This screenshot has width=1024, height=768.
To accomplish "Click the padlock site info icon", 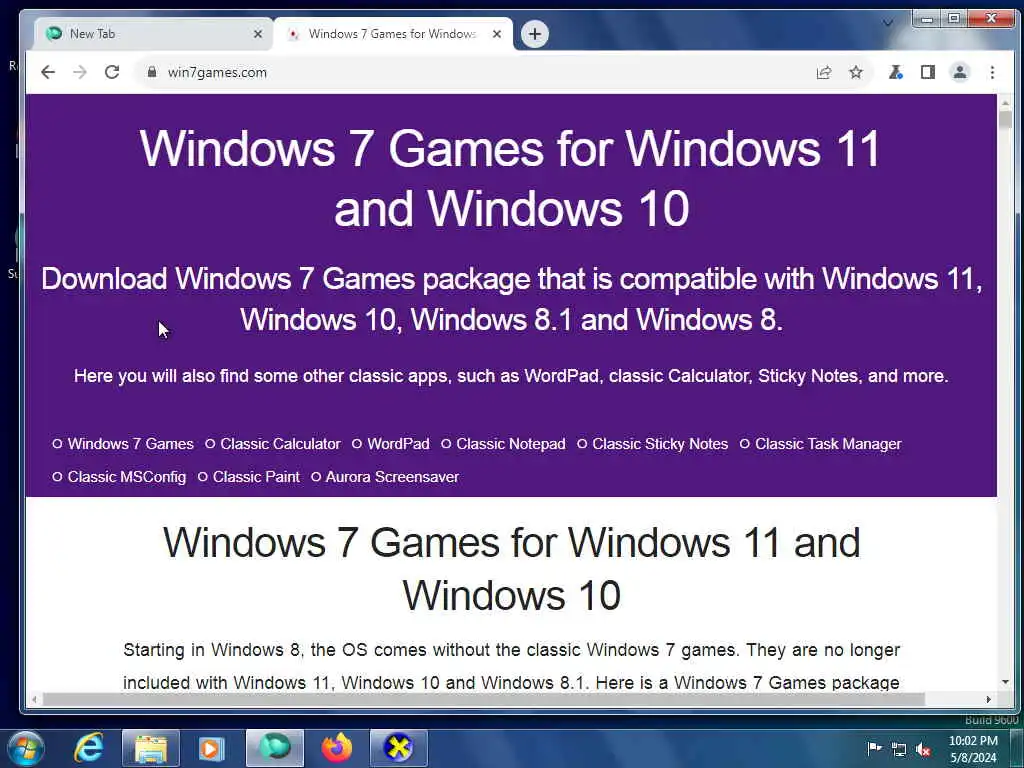I will point(152,72).
